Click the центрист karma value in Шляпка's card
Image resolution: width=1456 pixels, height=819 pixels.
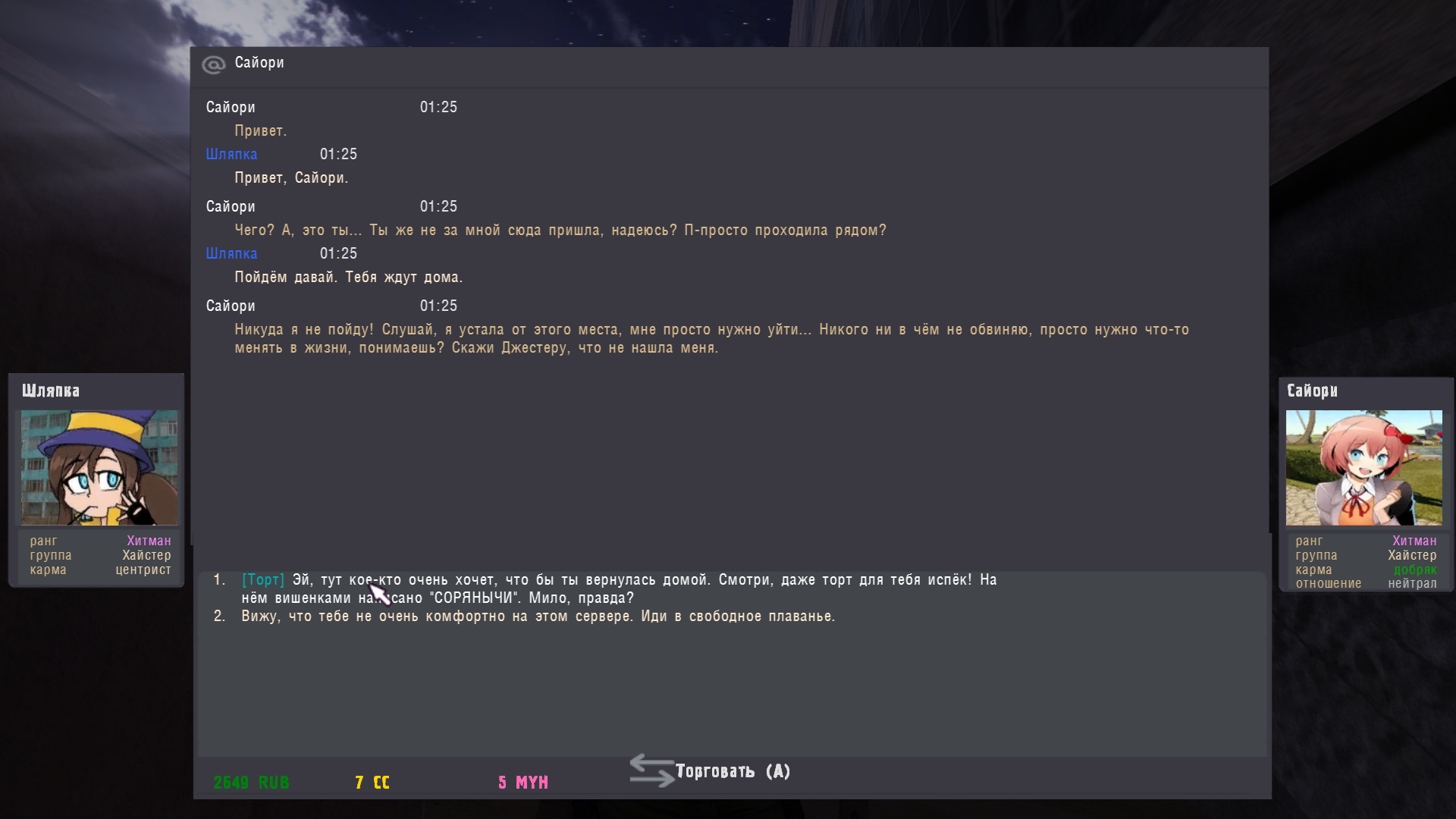pos(143,570)
